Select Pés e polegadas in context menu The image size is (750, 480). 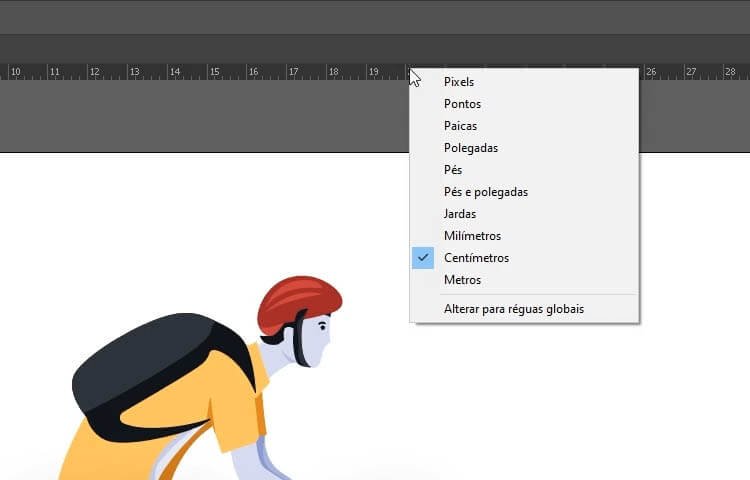coord(486,192)
